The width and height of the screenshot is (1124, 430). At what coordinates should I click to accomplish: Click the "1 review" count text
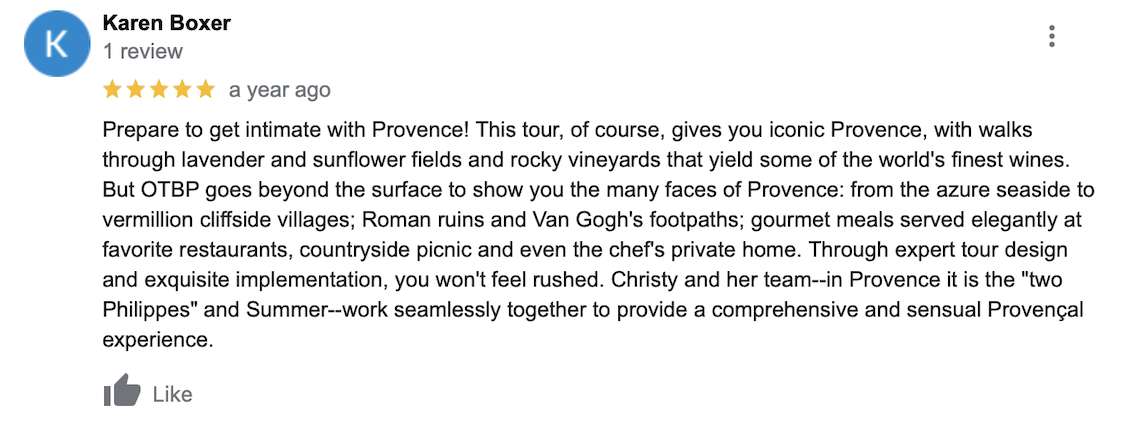pos(143,52)
